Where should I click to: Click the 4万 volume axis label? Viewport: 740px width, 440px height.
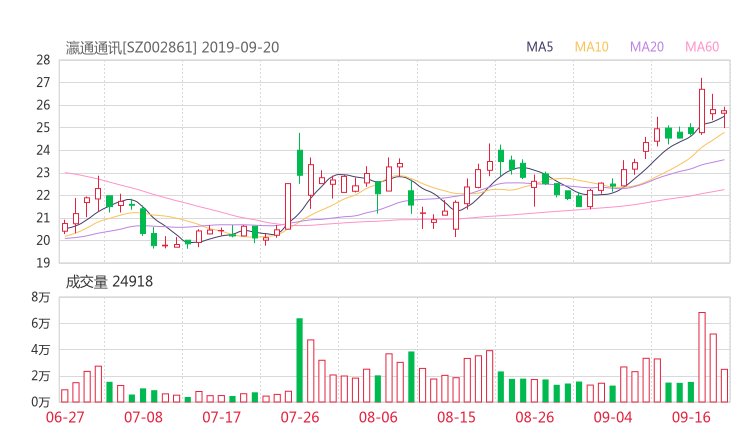click(41, 350)
